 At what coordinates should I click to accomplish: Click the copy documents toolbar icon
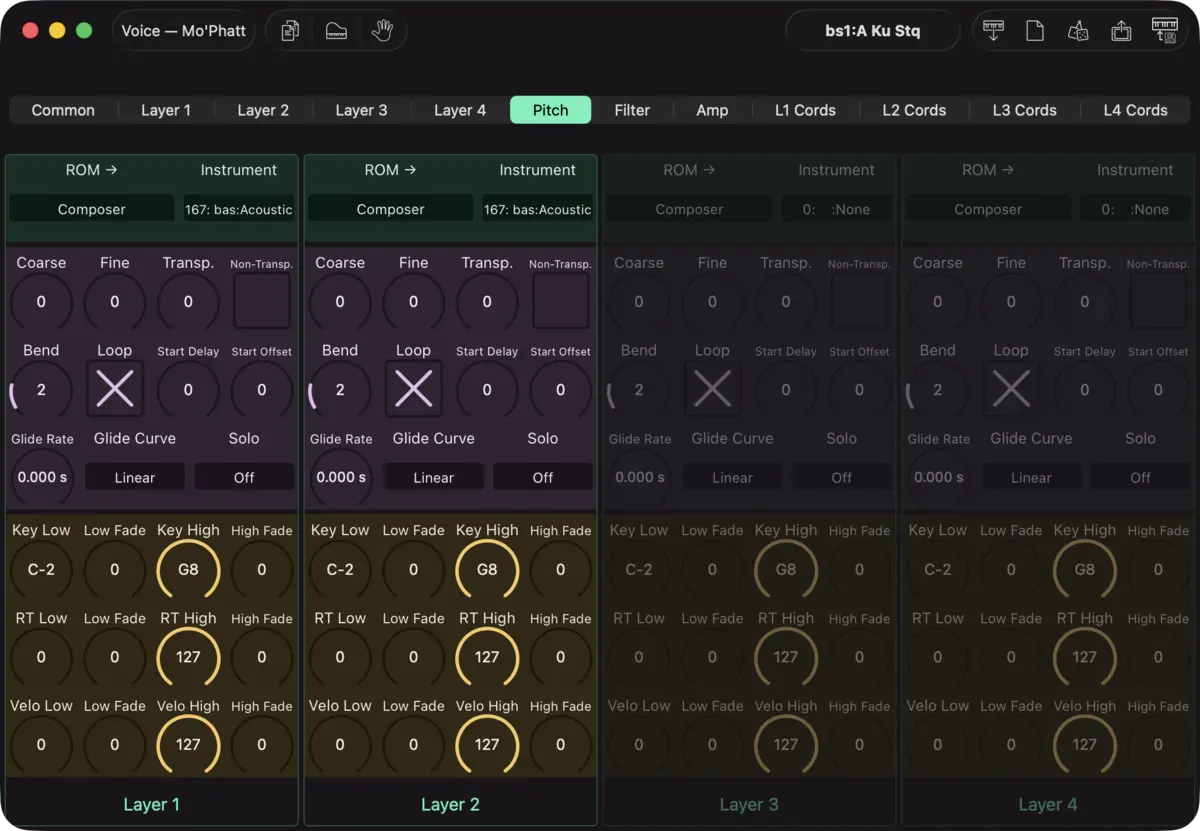tap(290, 31)
